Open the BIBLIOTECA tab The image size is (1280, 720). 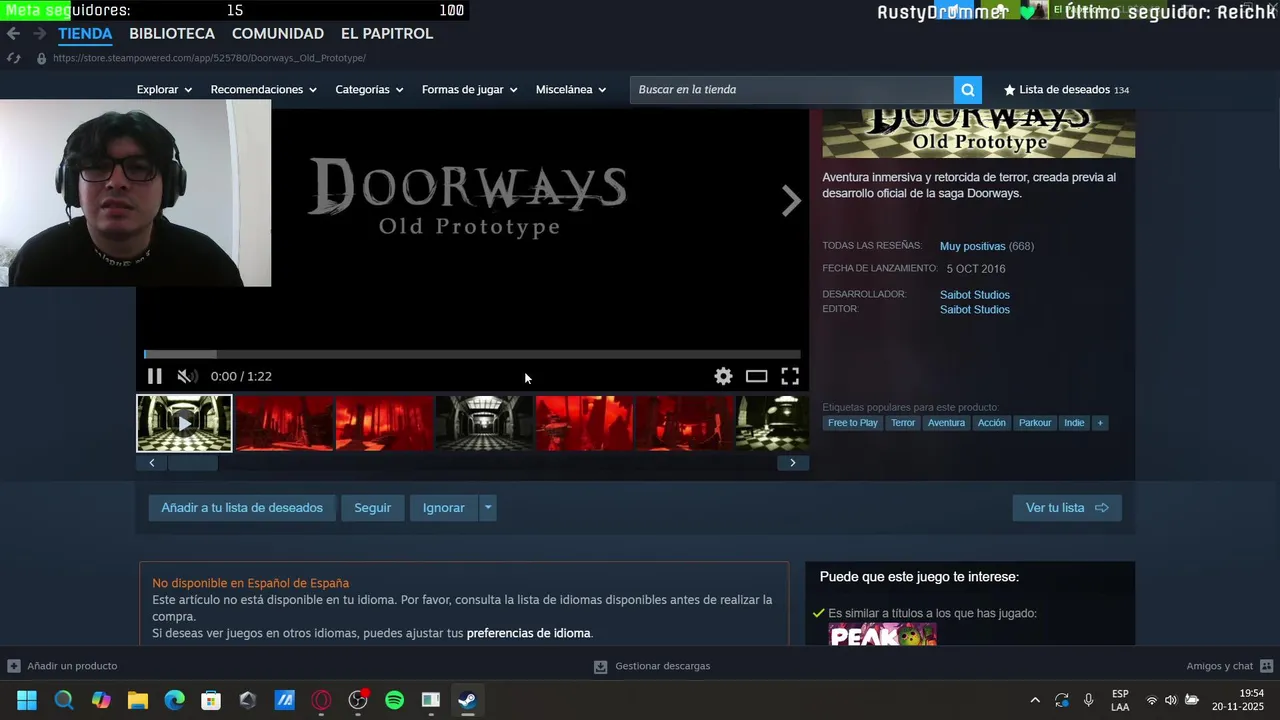tap(172, 33)
